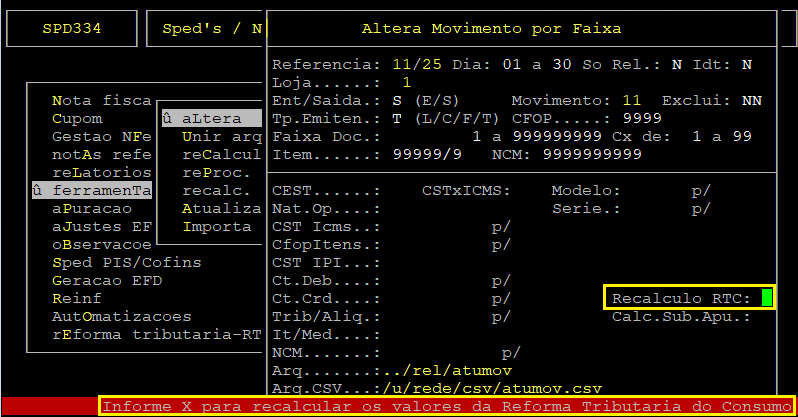The width and height of the screenshot is (798, 417).
Task: Click the highlighted ferramenTa menu item
Action: 92,191
